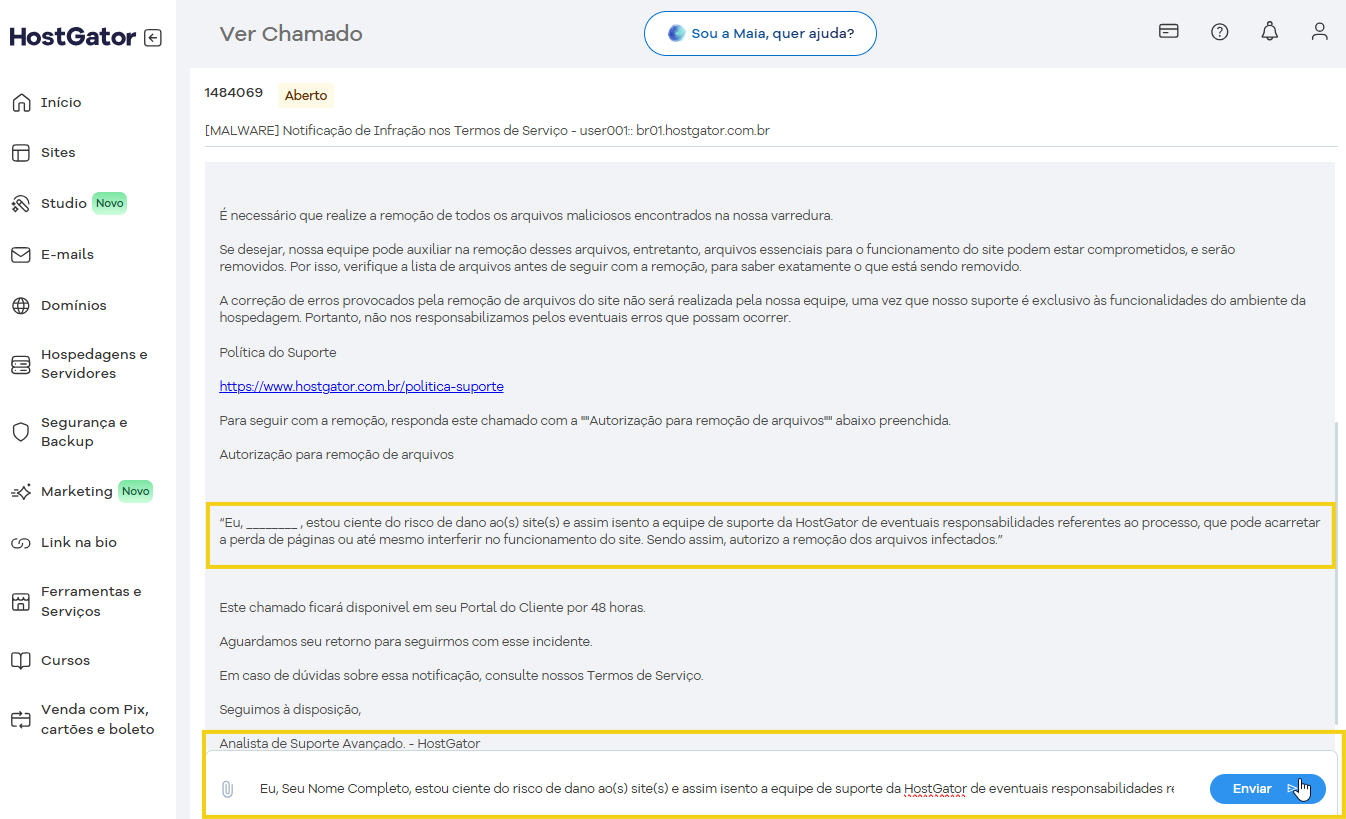This screenshot has height=819, width=1346.
Task: Click 'Sou a Maia, quer ajuda?' button
Action: tap(760, 33)
